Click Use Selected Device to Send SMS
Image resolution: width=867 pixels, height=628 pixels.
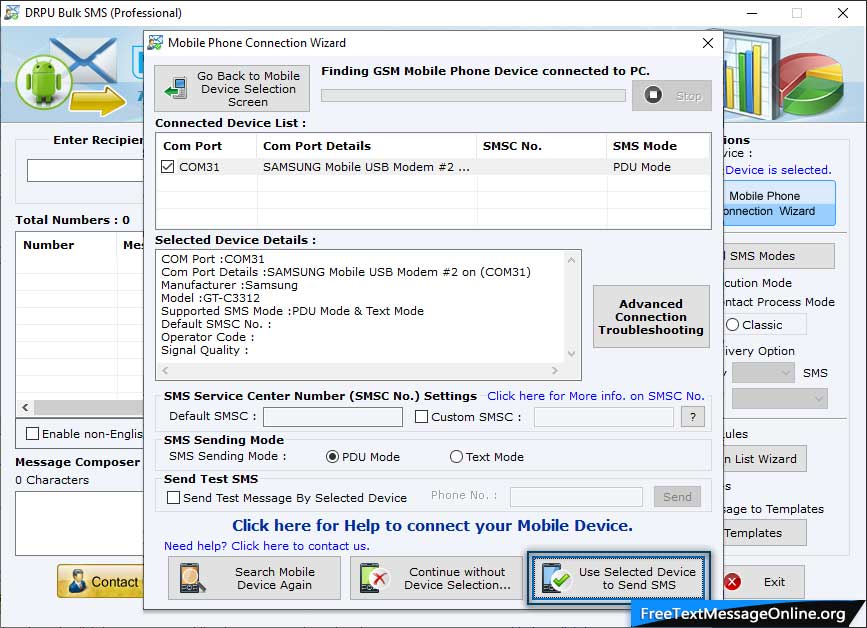(619, 578)
